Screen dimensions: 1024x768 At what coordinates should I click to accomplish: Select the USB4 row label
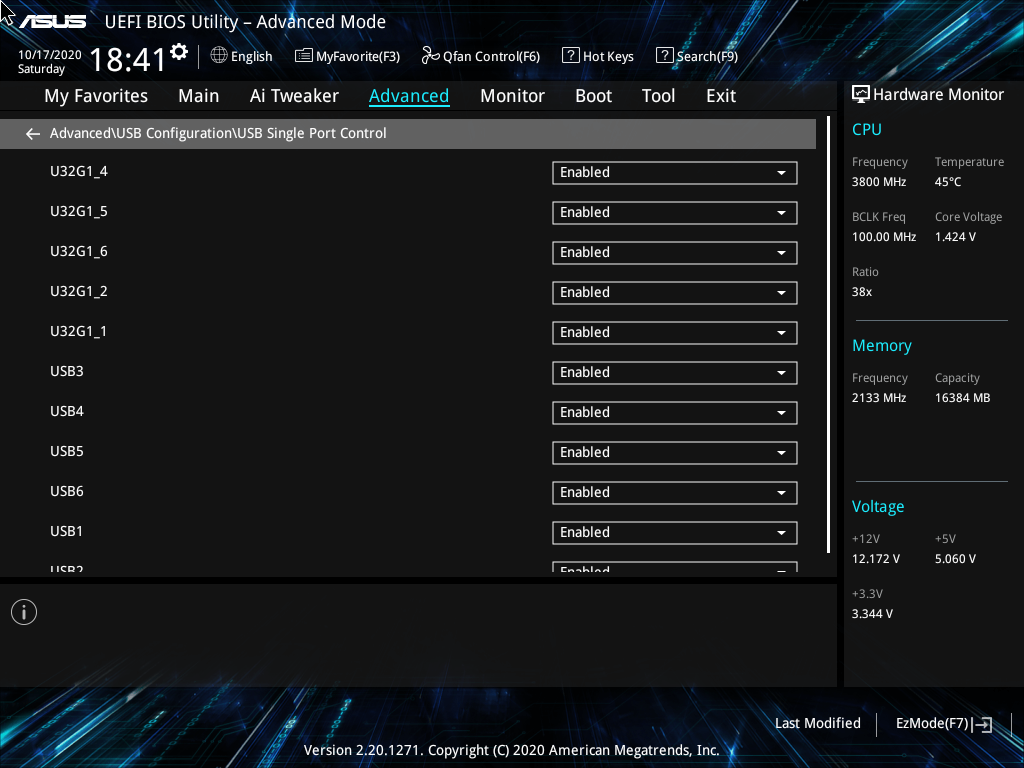point(67,411)
